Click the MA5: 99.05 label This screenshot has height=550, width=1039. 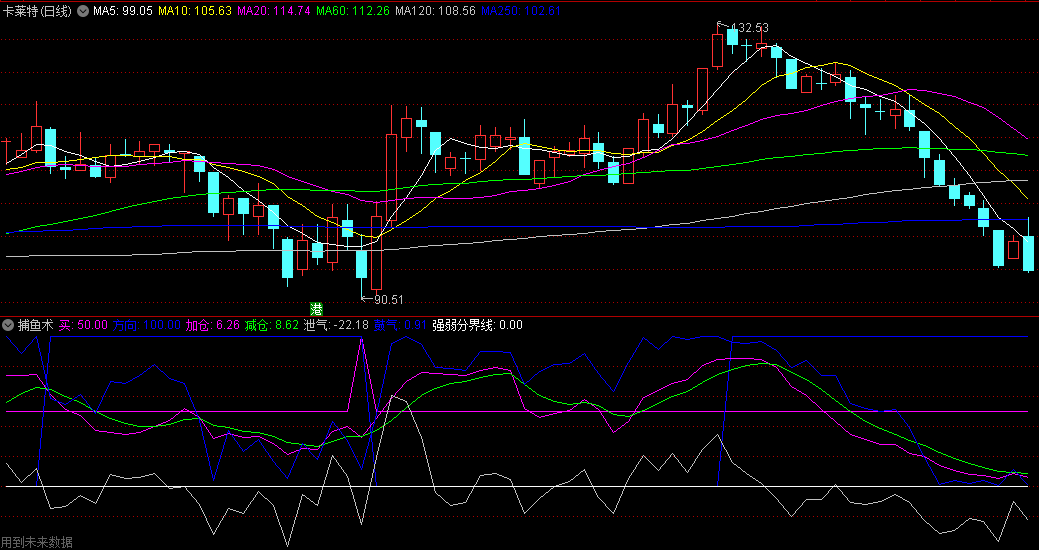tap(123, 11)
